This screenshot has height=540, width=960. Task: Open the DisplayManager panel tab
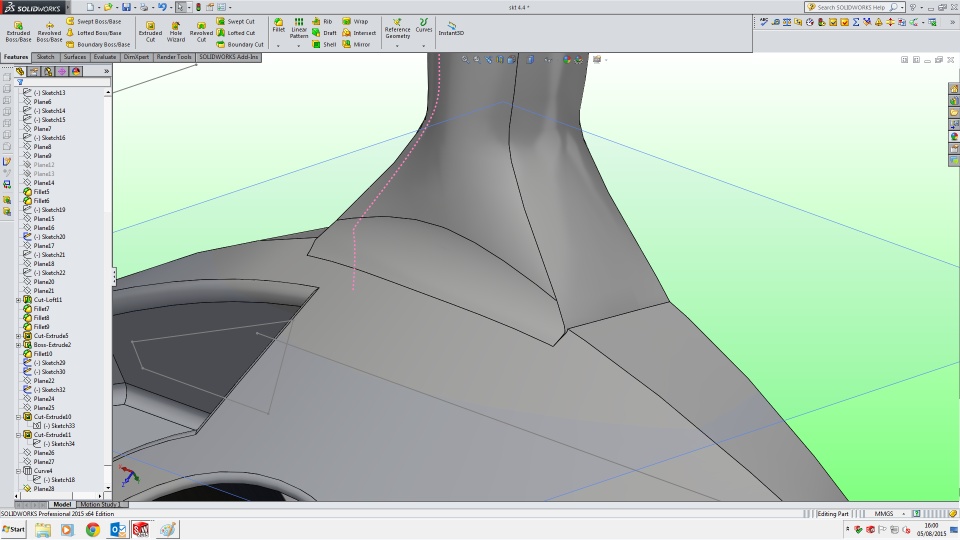tap(76, 72)
